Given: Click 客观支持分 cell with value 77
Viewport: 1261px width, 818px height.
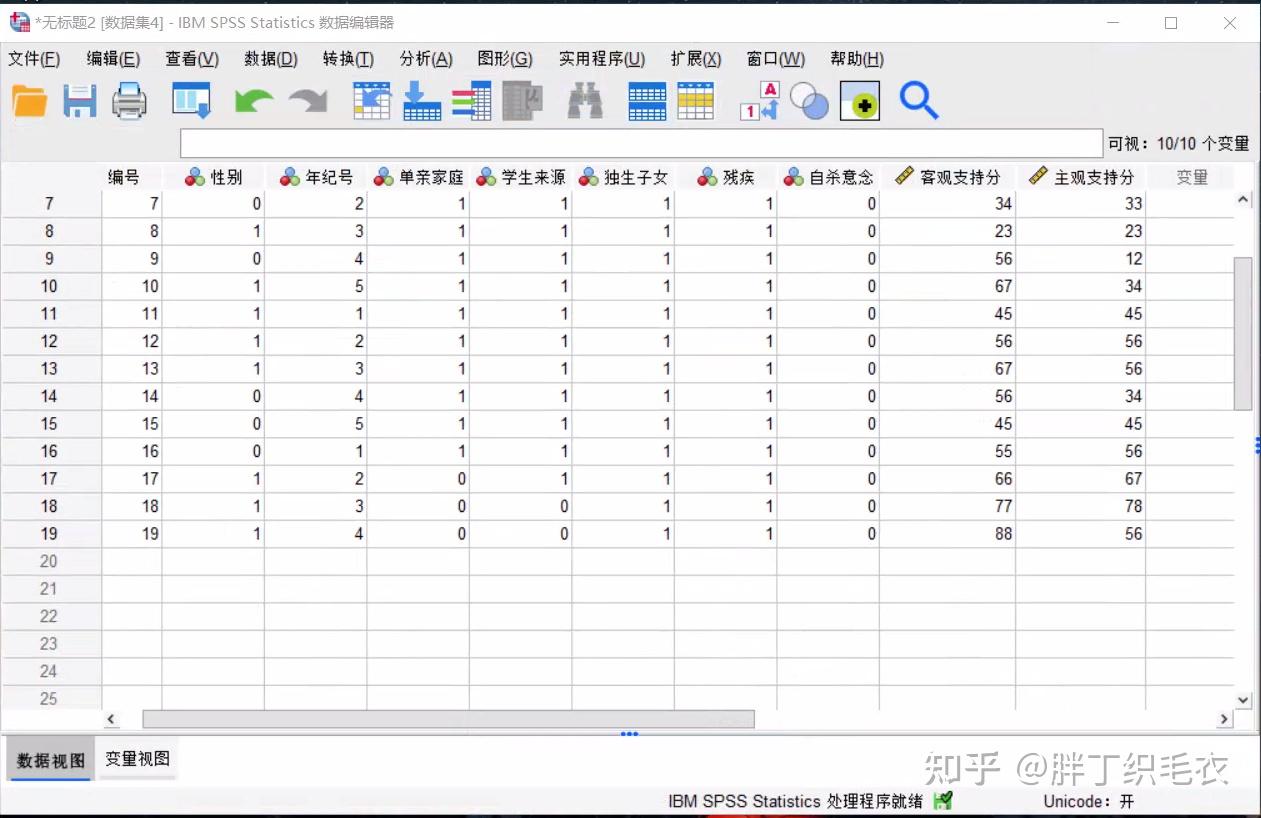Looking at the screenshot, I should click(947, 506).
